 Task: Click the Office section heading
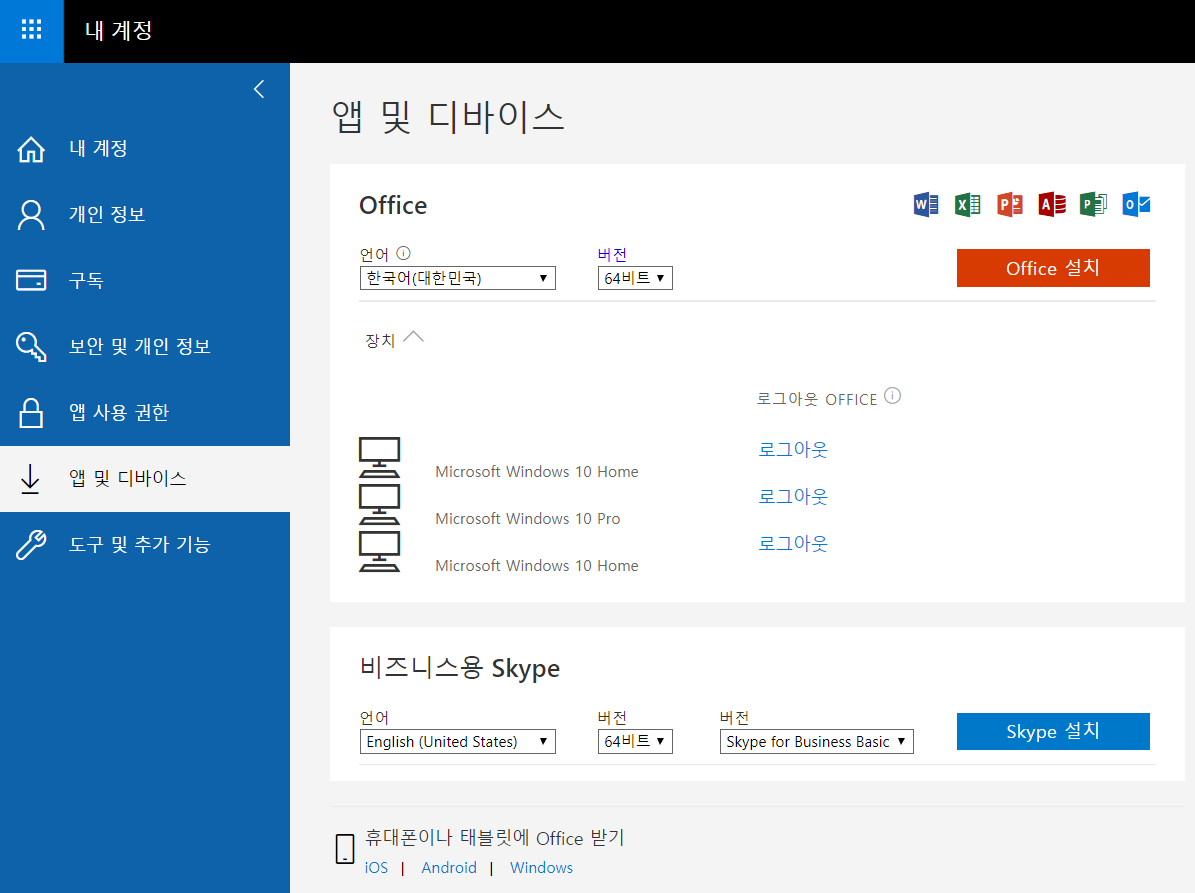[x=393, y=205]
